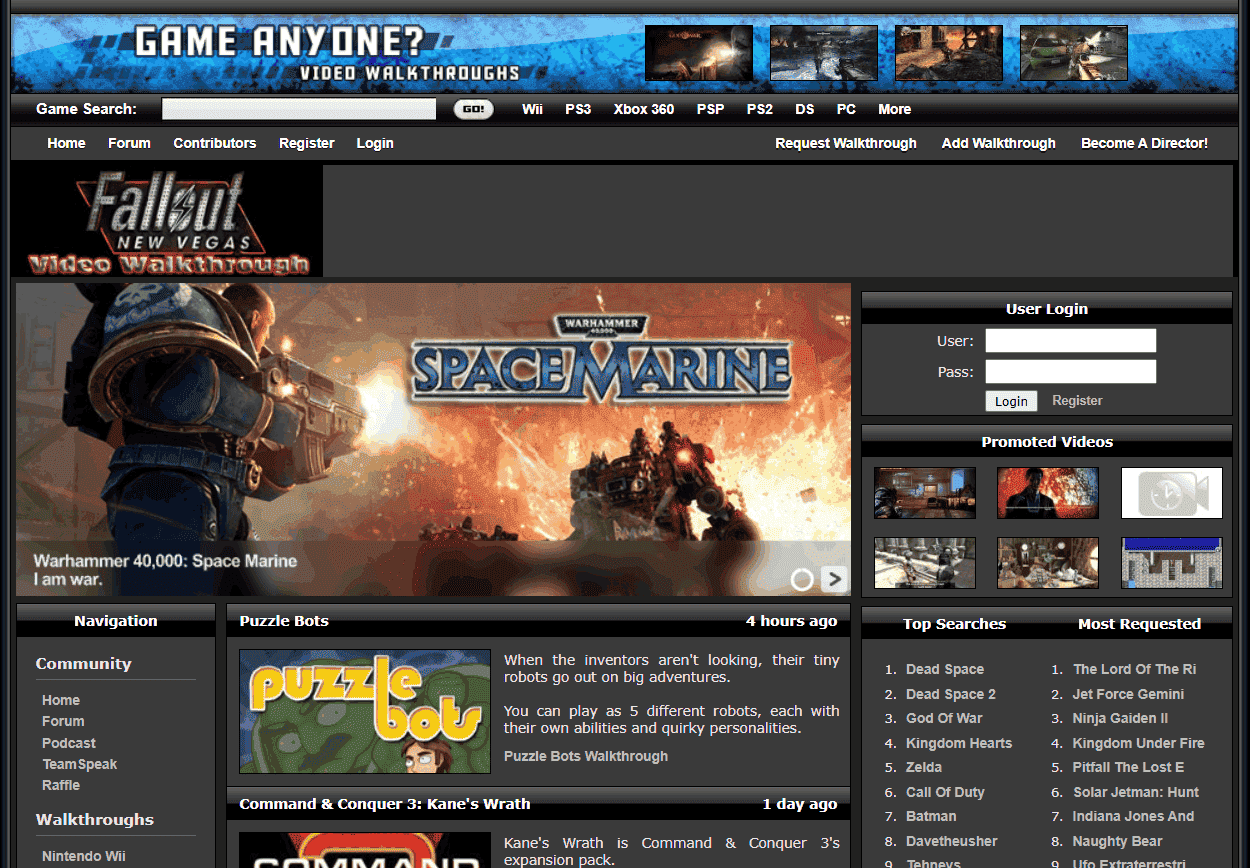Open the first promoted video thumbnail
1250x868 pixels.
(924, 493)
